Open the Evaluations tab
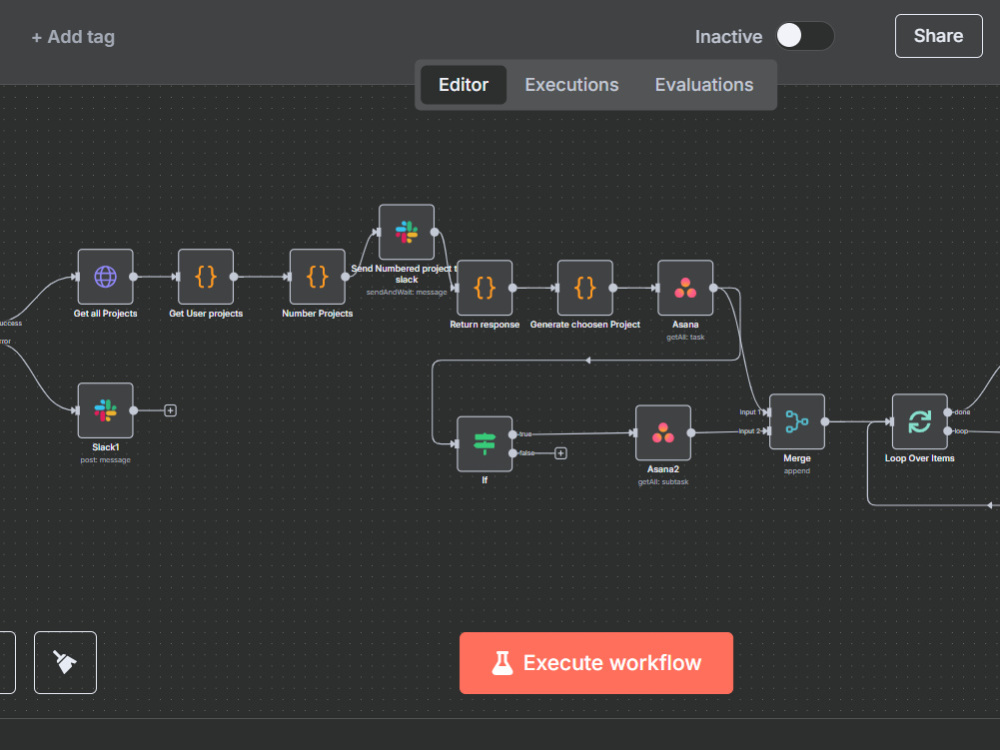1000x750 pixels. point(704,85)
